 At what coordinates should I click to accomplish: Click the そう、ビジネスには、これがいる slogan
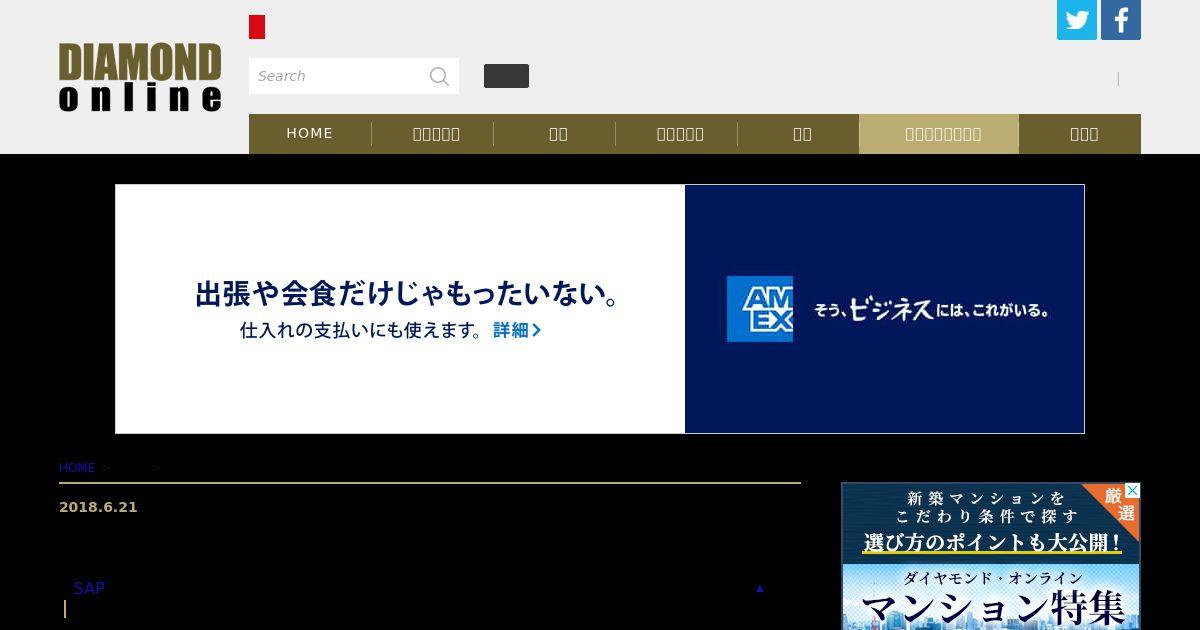pyautogui.click(x=931, y=309)
